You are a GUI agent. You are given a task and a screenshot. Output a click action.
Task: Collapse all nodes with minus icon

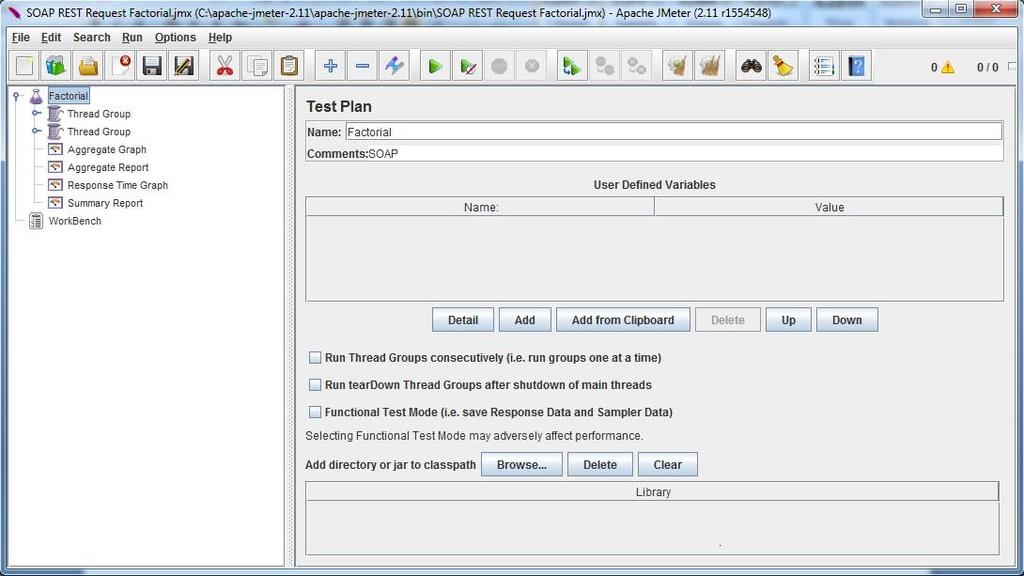(362, 66)
